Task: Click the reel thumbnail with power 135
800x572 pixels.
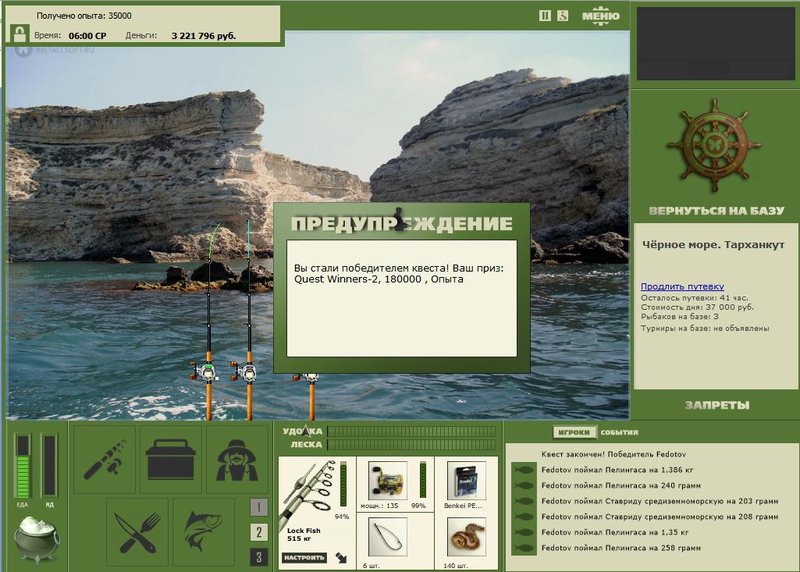Action: 387,480
